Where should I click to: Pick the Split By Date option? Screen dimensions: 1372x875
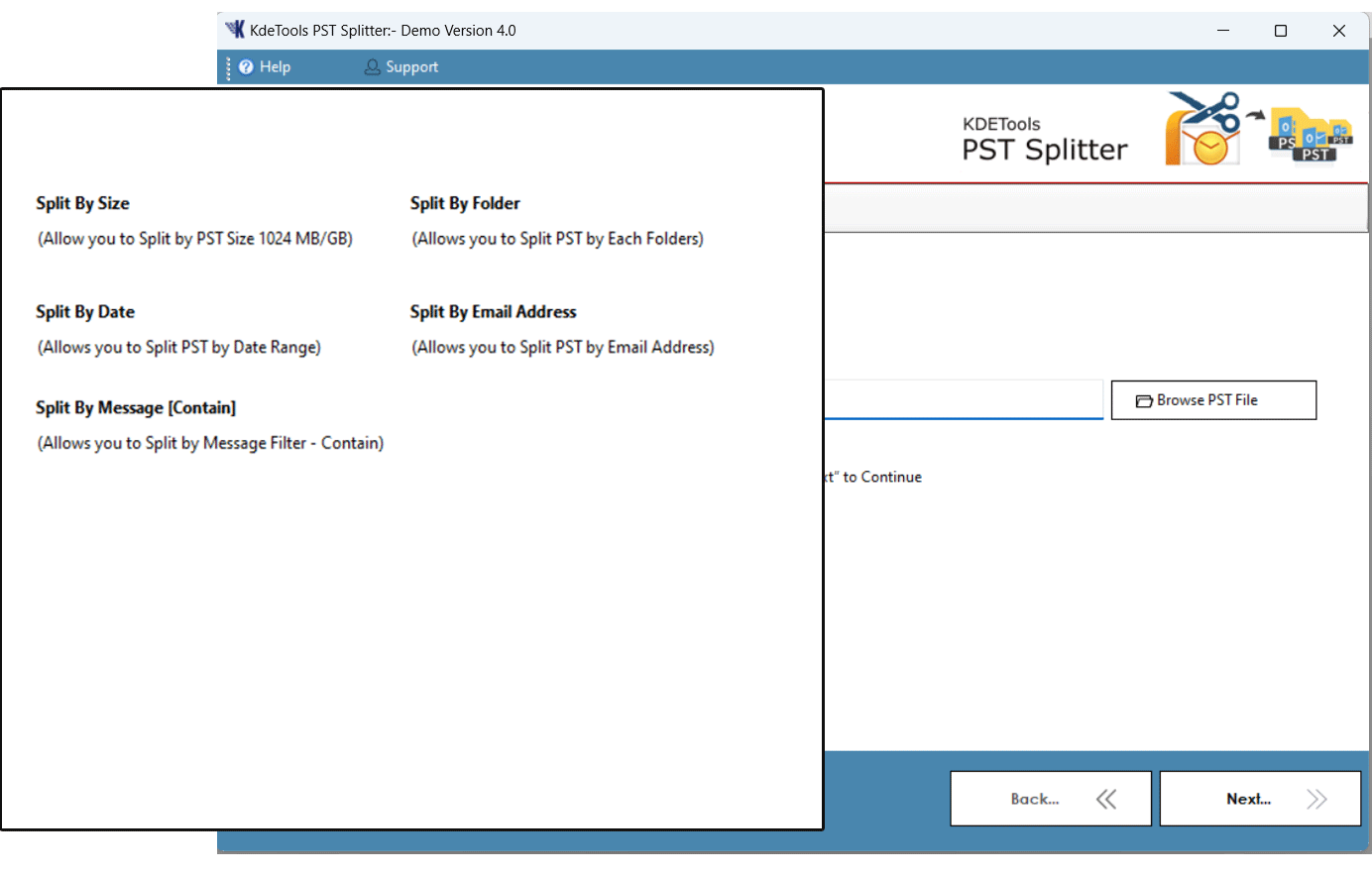(85, 312)
